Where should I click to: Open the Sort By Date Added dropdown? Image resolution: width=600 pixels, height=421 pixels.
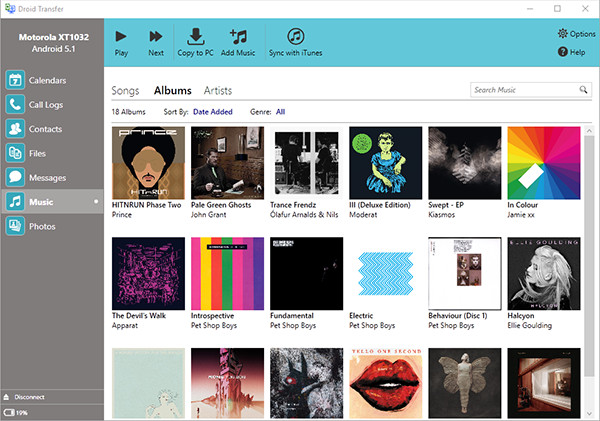213,112
